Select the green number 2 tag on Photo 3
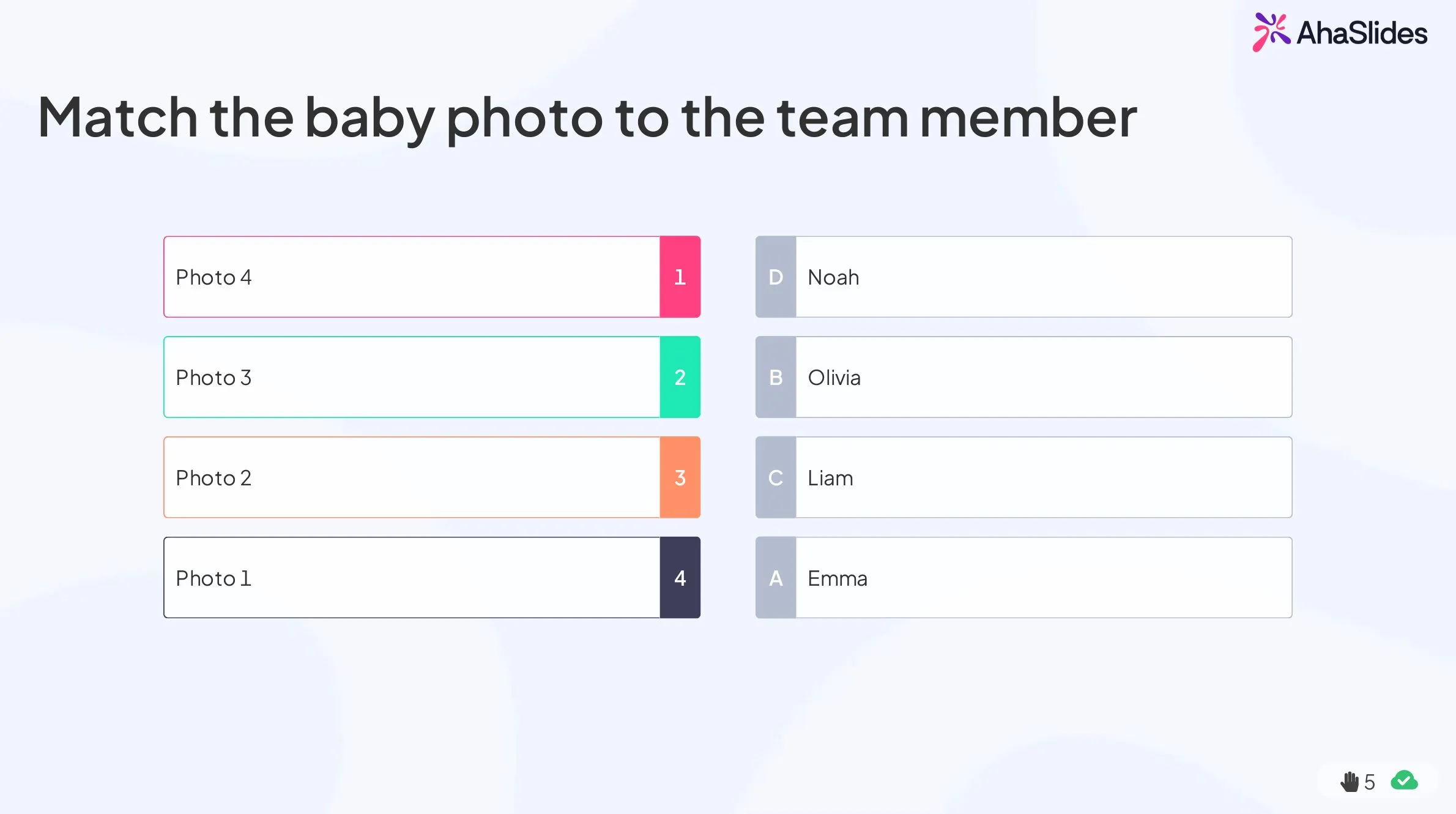Image resolution: width=1456 pixels, height=814 pixels. pos(680,377)
